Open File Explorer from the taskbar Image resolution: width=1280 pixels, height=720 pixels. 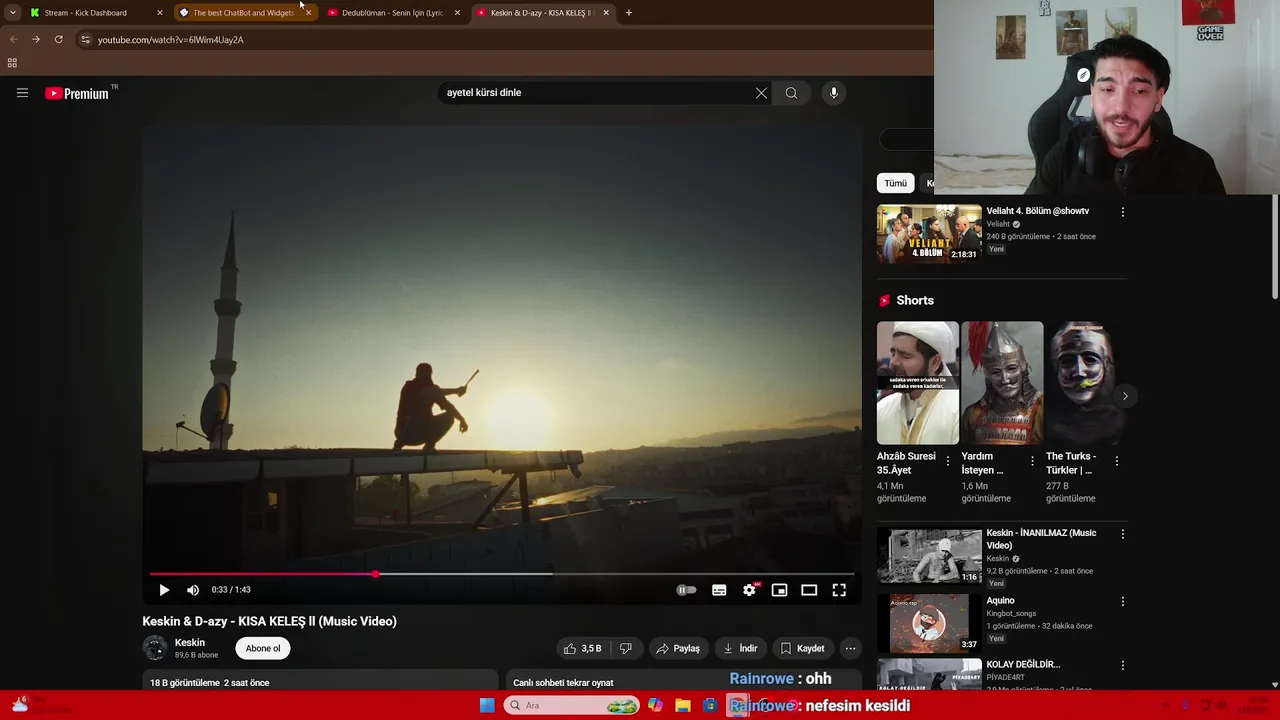click(x=683, y=705)
